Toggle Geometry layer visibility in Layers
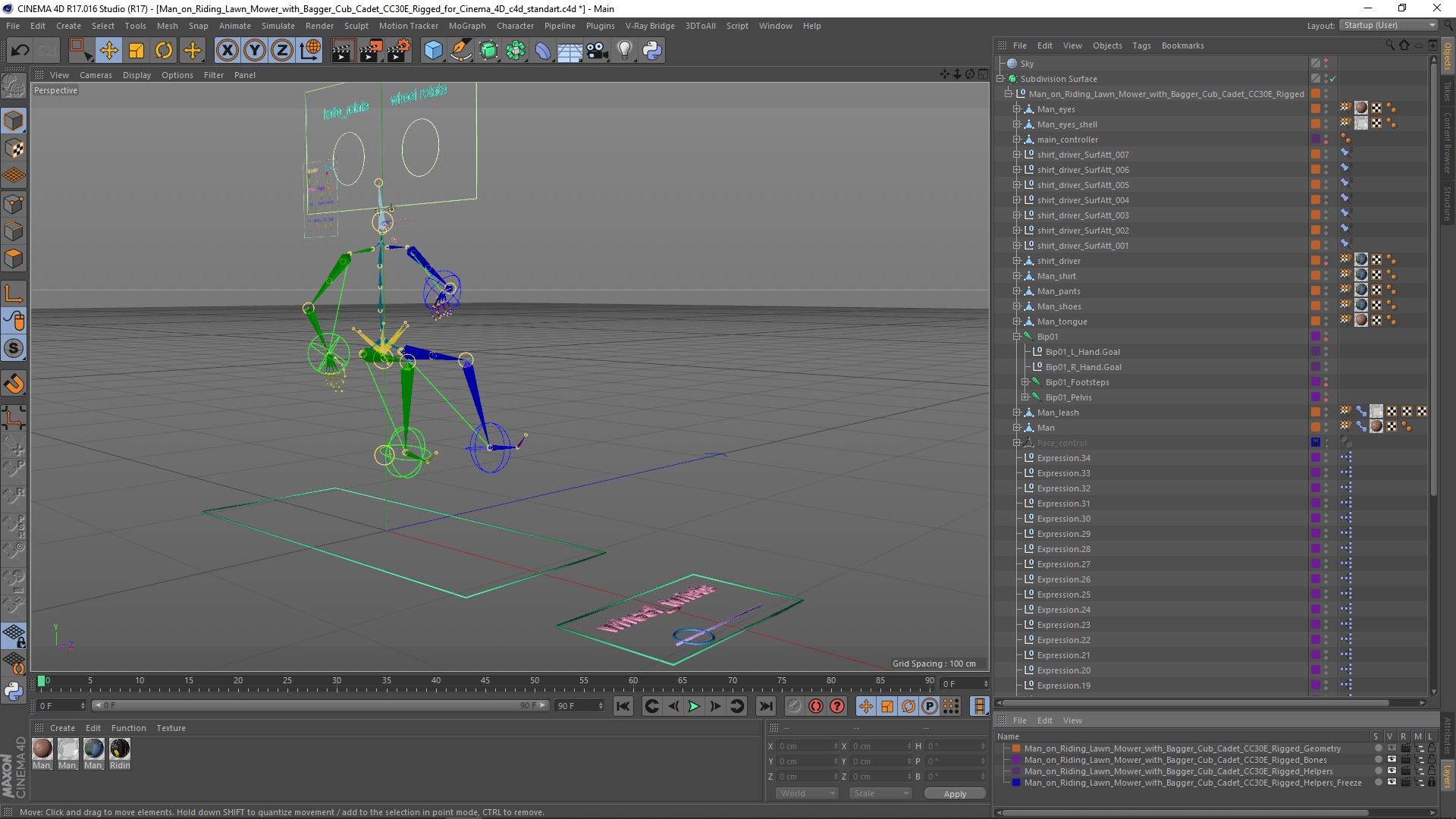The height and width of the screenshot is (819, 1456). [1391, 748]
